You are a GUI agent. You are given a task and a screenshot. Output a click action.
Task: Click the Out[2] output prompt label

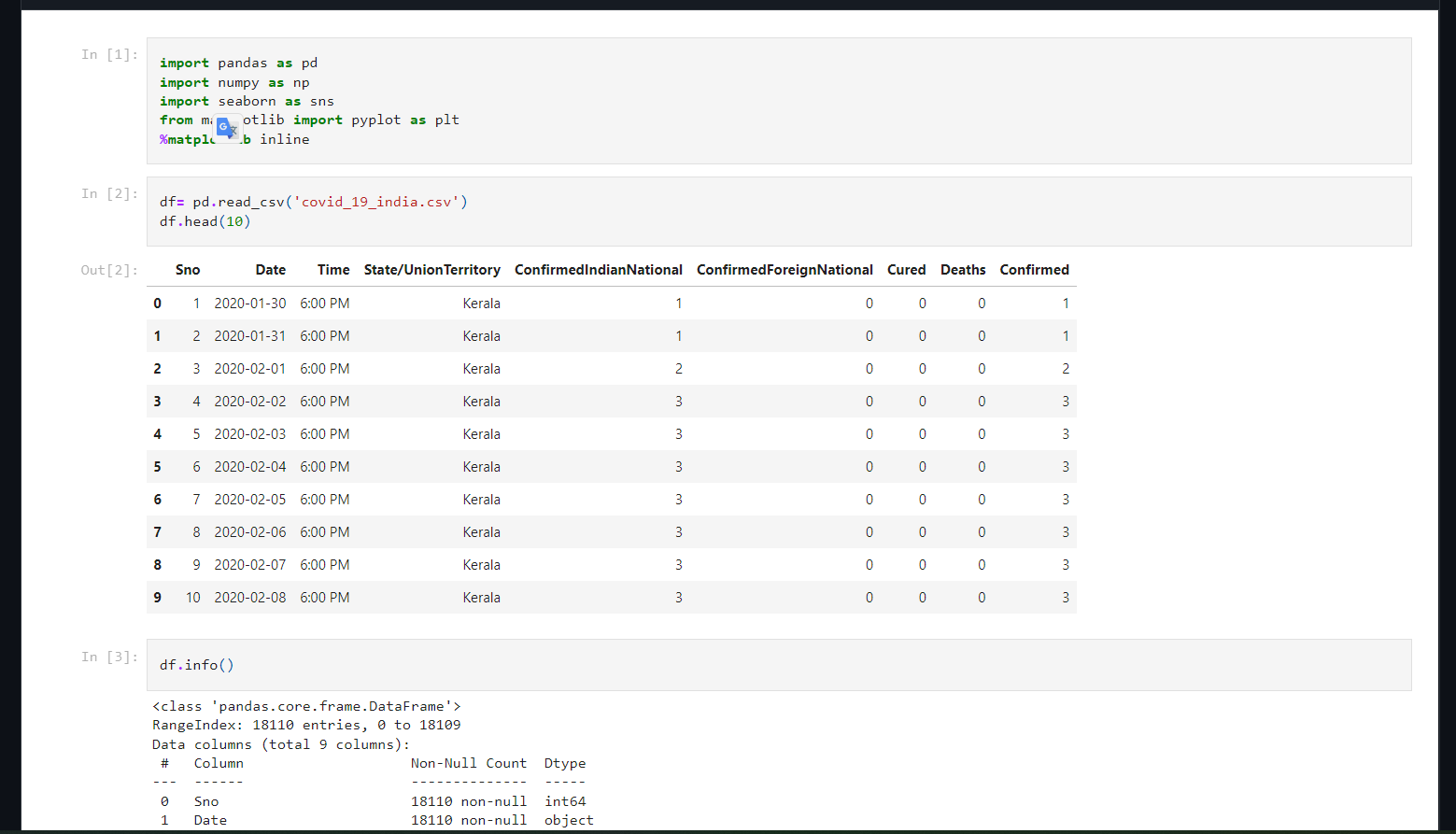coord(108,270)
